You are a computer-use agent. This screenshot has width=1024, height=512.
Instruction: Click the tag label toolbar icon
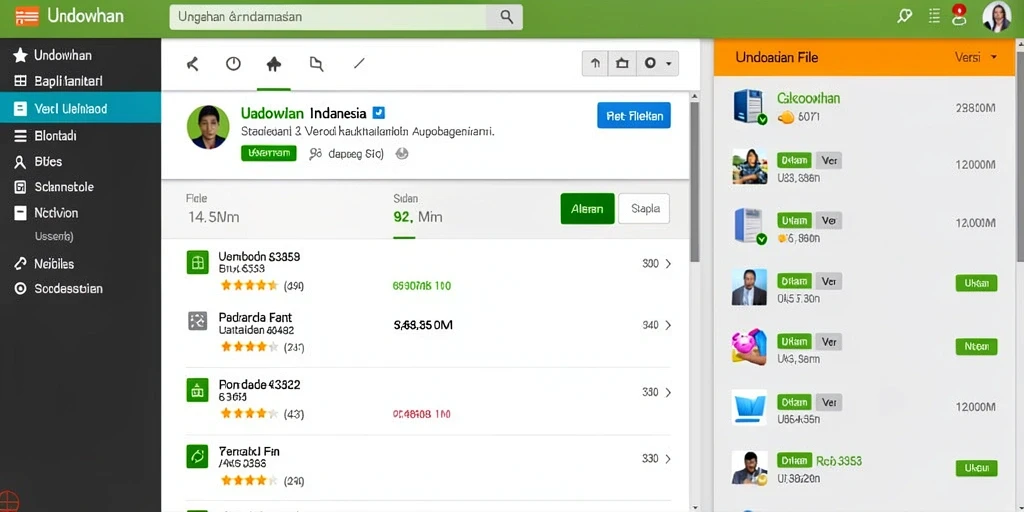click(316, 63)
